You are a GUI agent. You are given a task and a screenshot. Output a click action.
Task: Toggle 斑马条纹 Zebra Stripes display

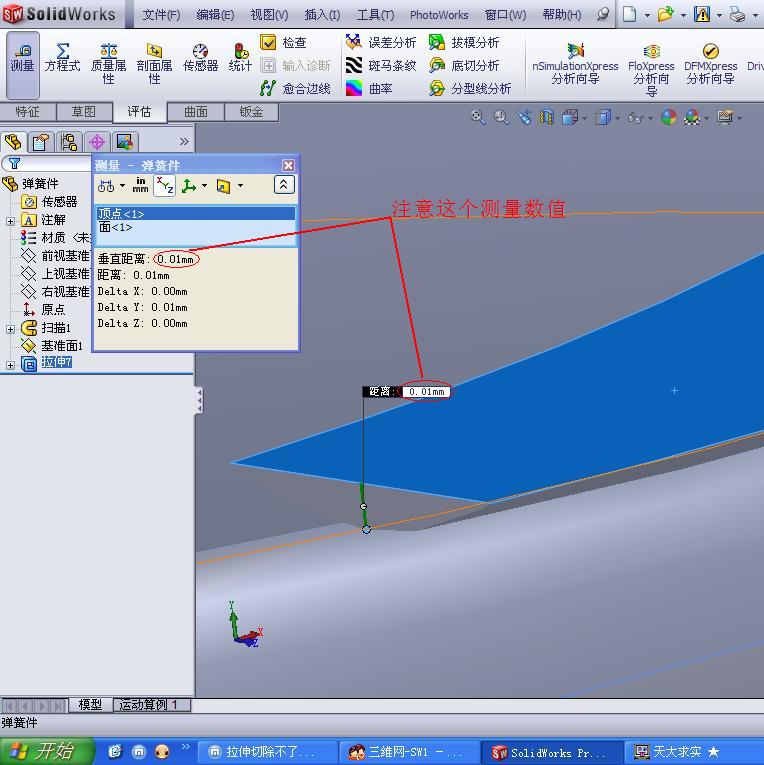(381, 65)
